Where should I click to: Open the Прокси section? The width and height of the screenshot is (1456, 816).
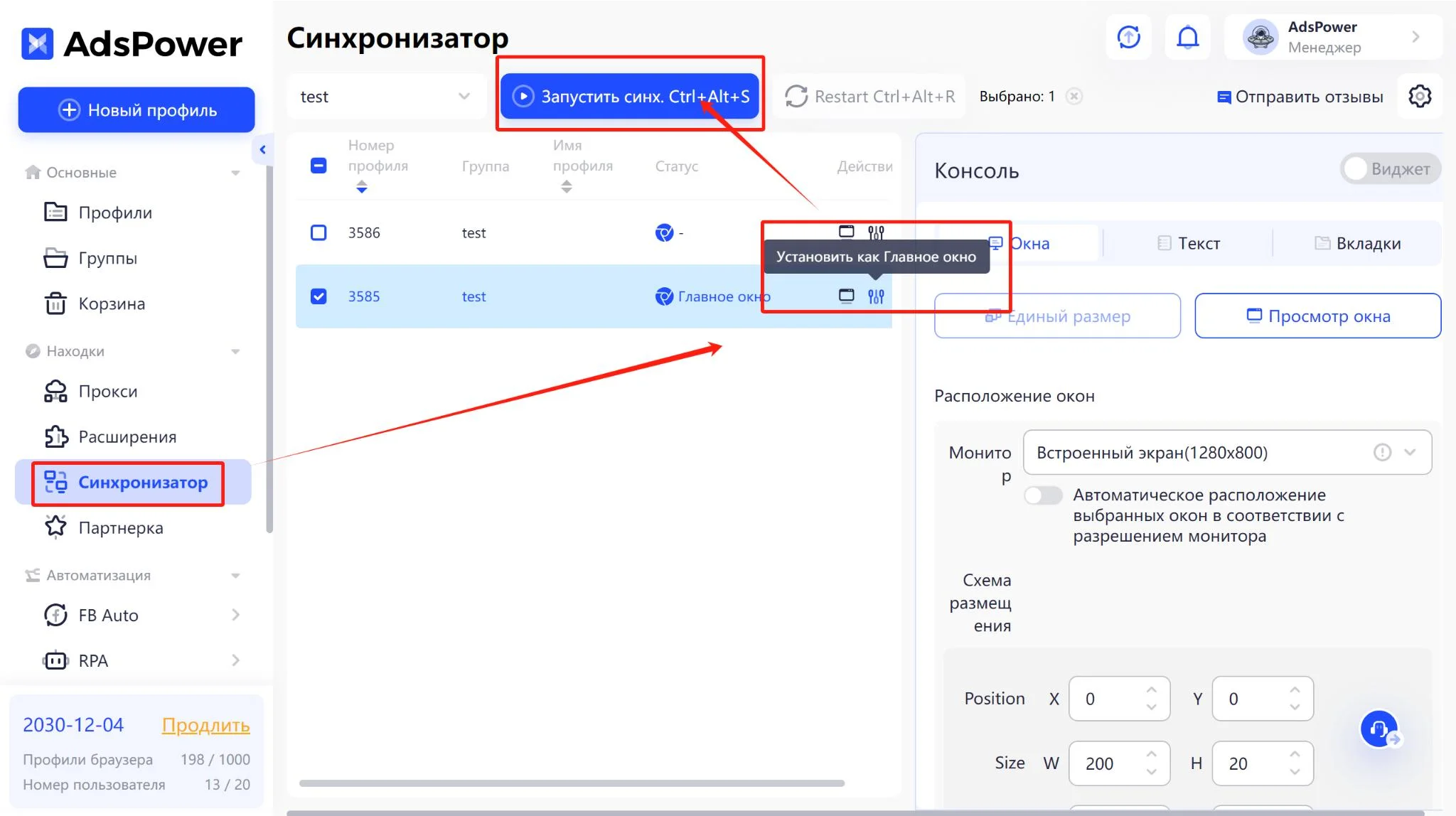point(107,391)
